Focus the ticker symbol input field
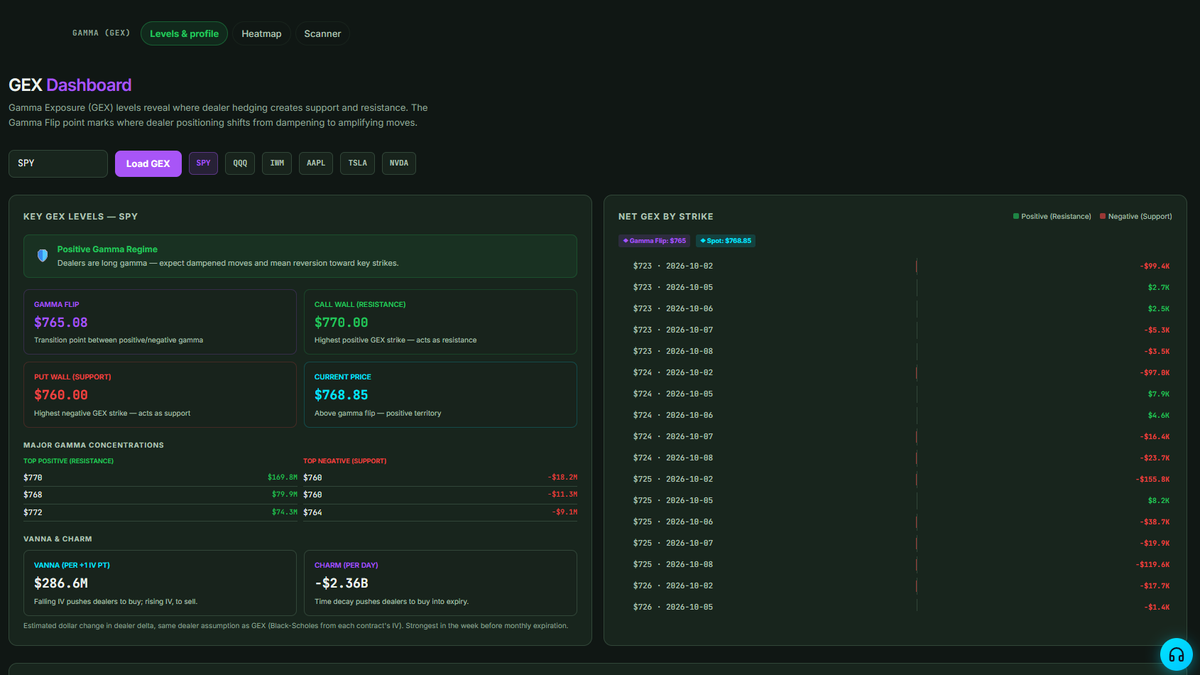This screenshot has width=1200, height=675. click(58, 163)
